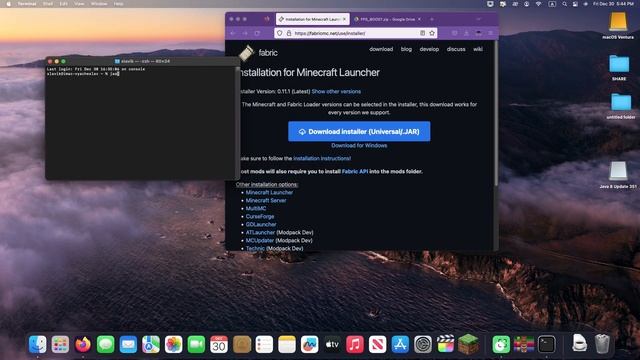Open the Trash in the dock

pyautogui.click(x=602, y=344)
